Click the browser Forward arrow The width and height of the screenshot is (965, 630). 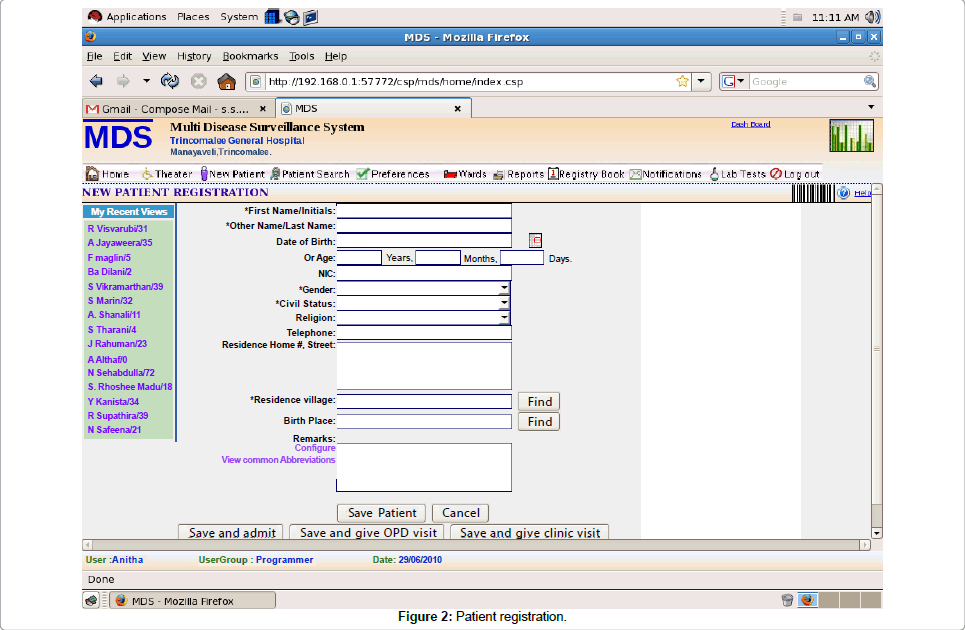click(x=123, y=81)
